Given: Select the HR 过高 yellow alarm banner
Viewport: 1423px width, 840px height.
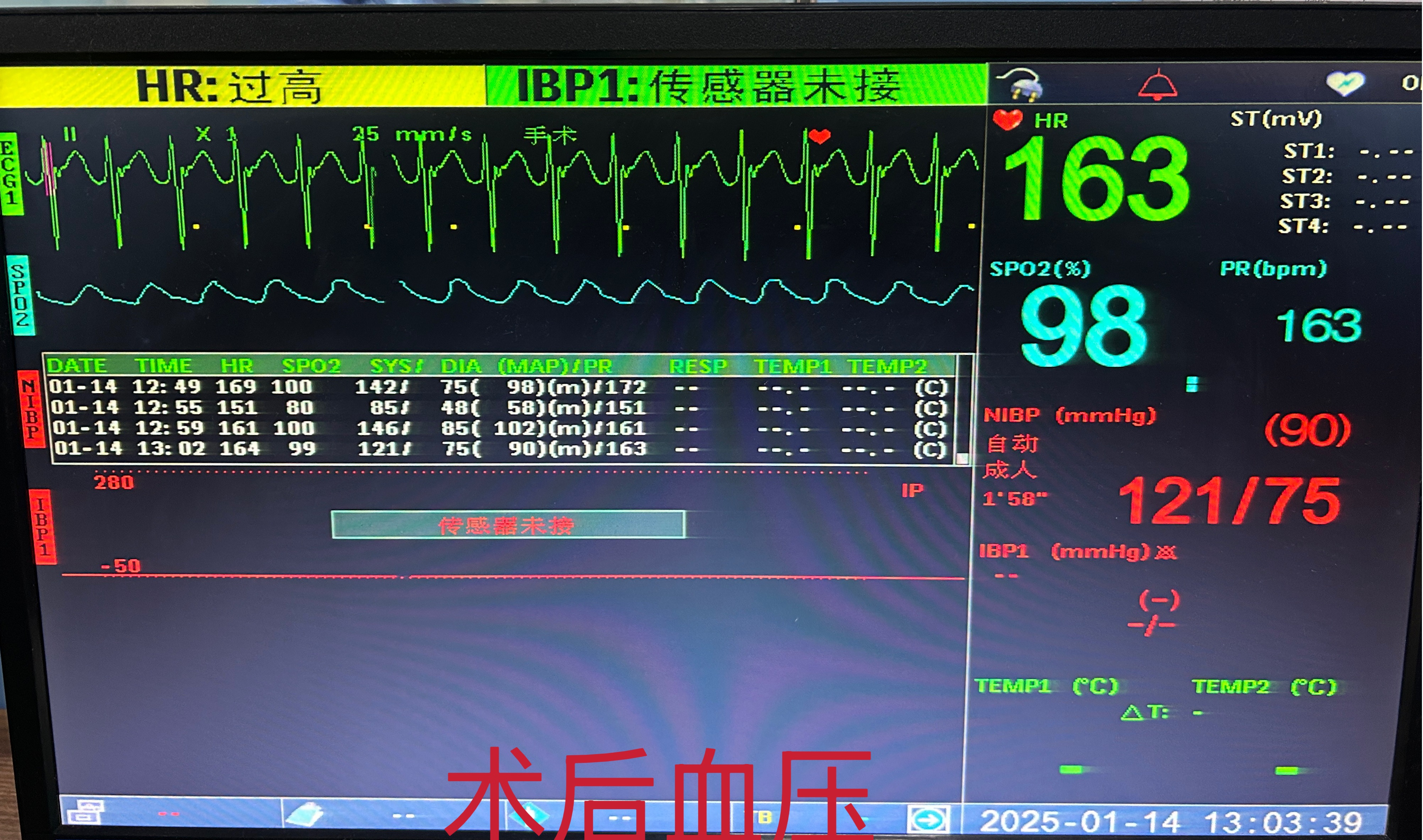Looking at the screenshot, I should click(x=242, y=86).
